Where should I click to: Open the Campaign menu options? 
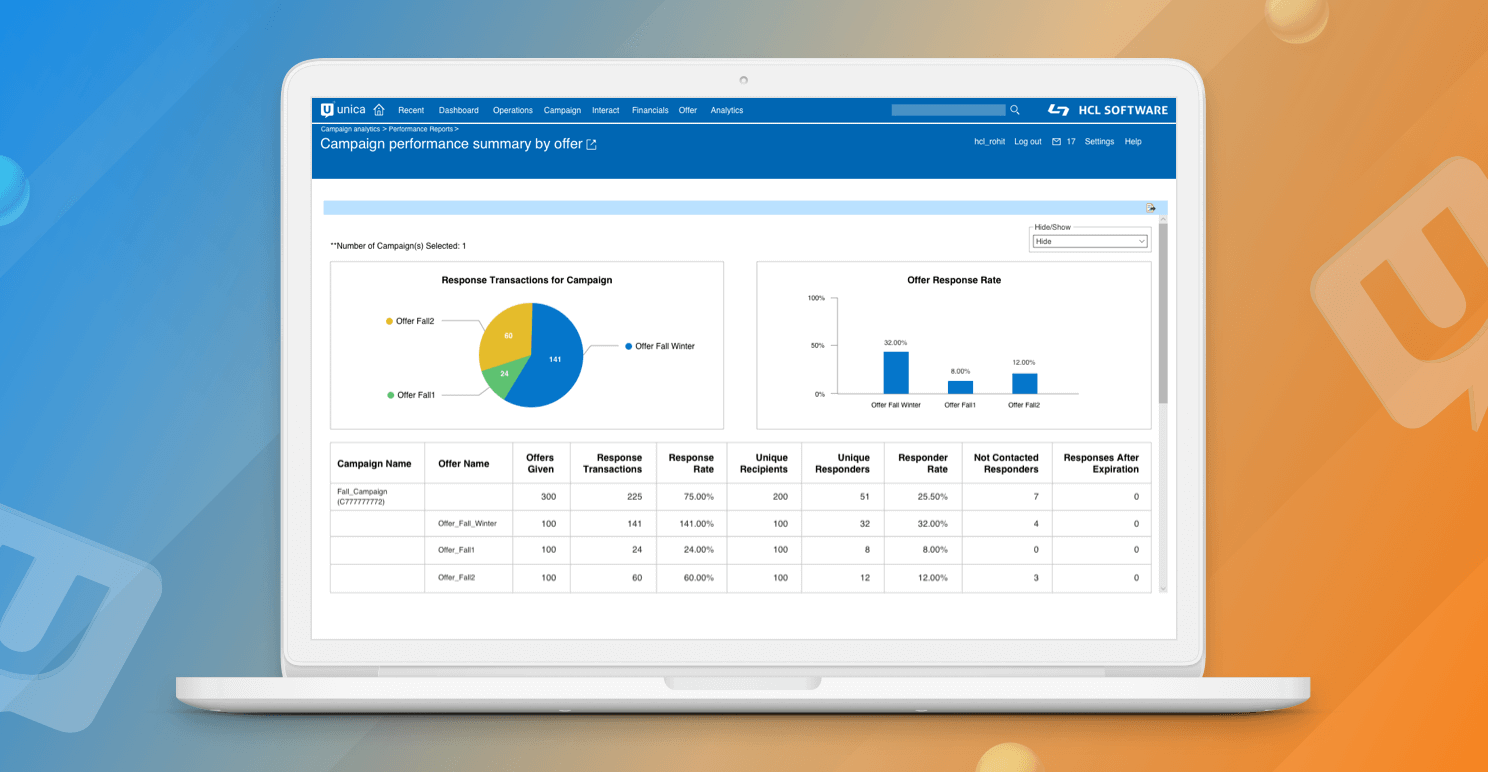click(x=562, y=110)
